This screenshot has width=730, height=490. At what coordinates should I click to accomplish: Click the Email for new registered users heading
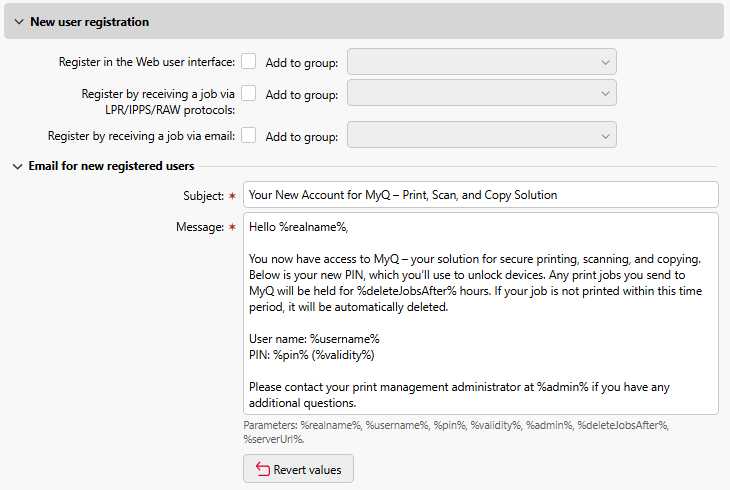111,166
